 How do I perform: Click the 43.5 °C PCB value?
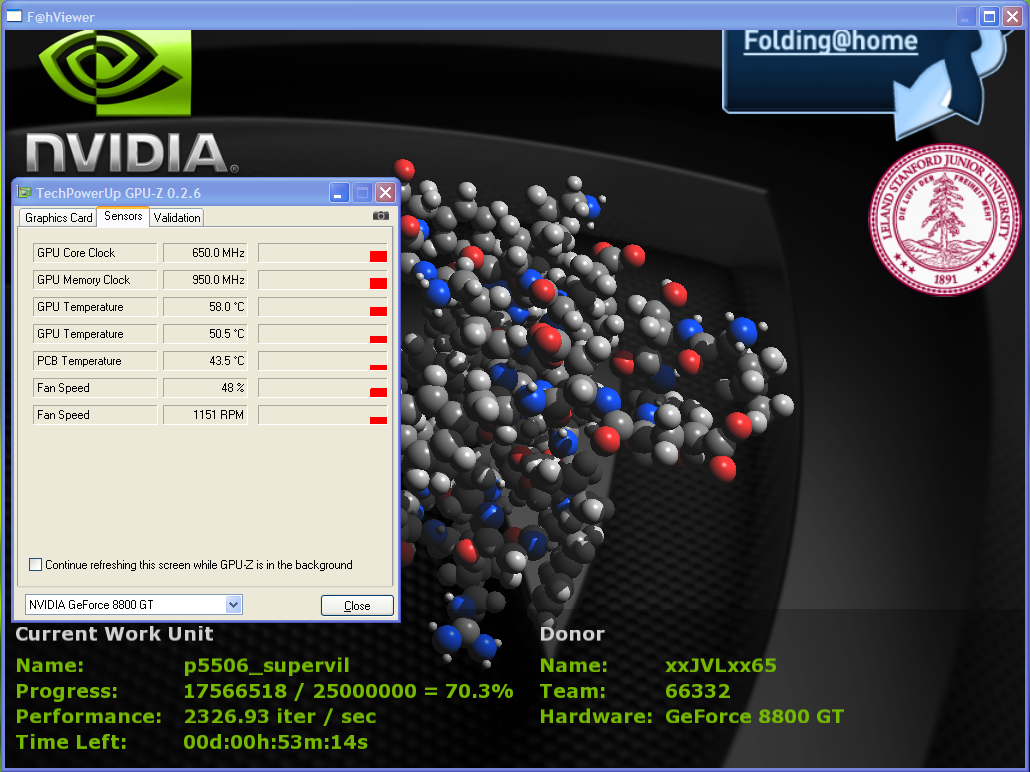point(205,361)
